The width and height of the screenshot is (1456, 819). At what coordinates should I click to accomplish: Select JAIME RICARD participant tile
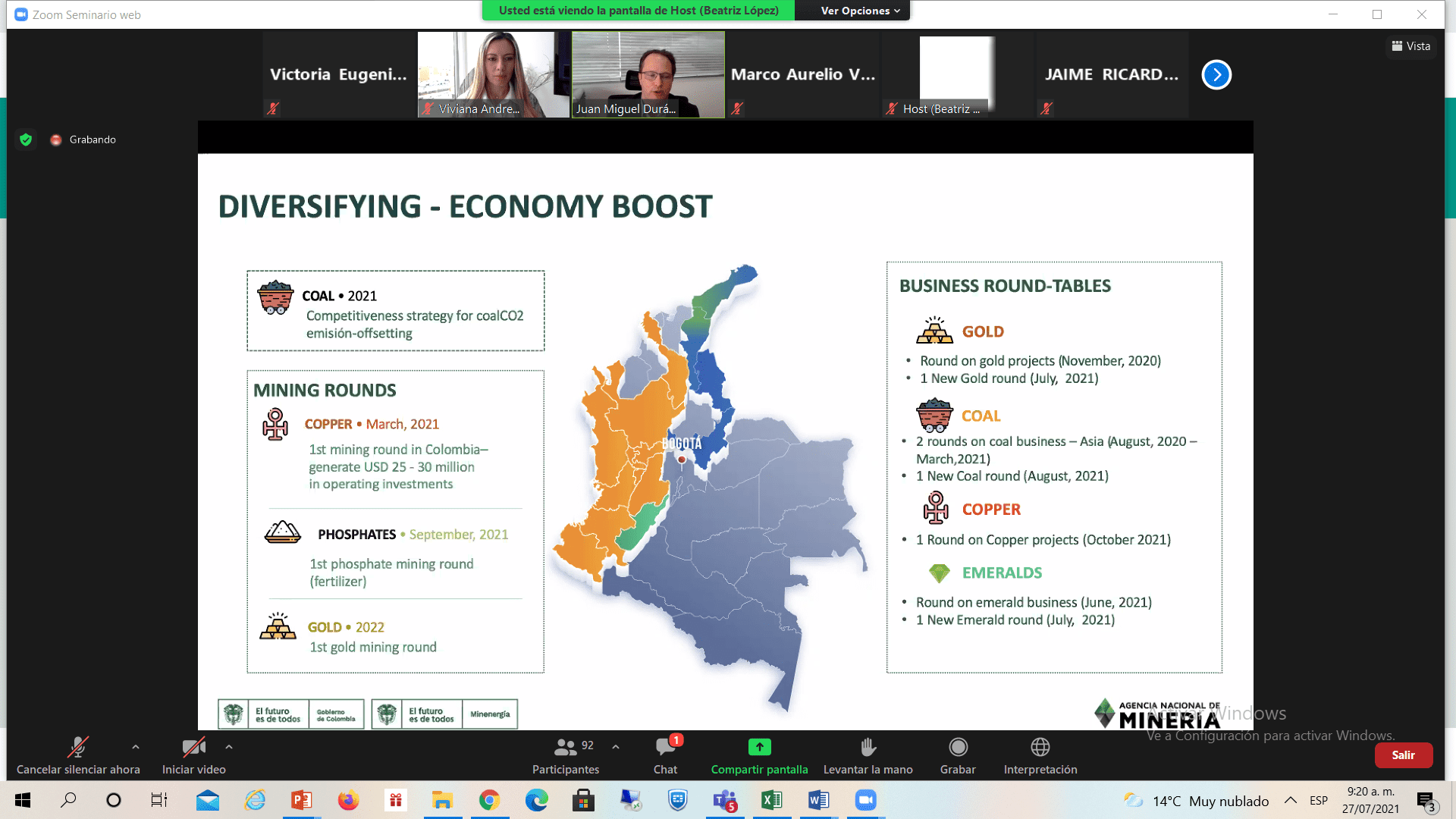(1112, 74)
